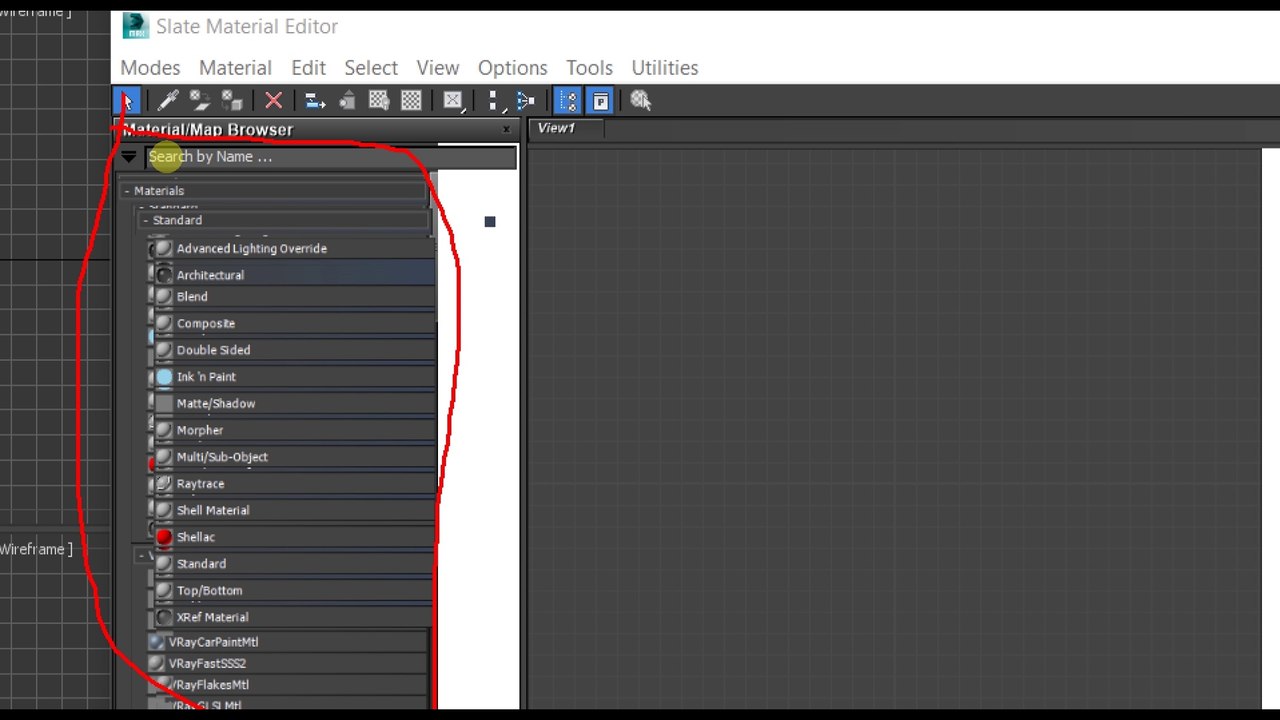The width and height of the screenshot is (1280, 720).
Task: Open the Utilities menu
Action: click(665, 68)
